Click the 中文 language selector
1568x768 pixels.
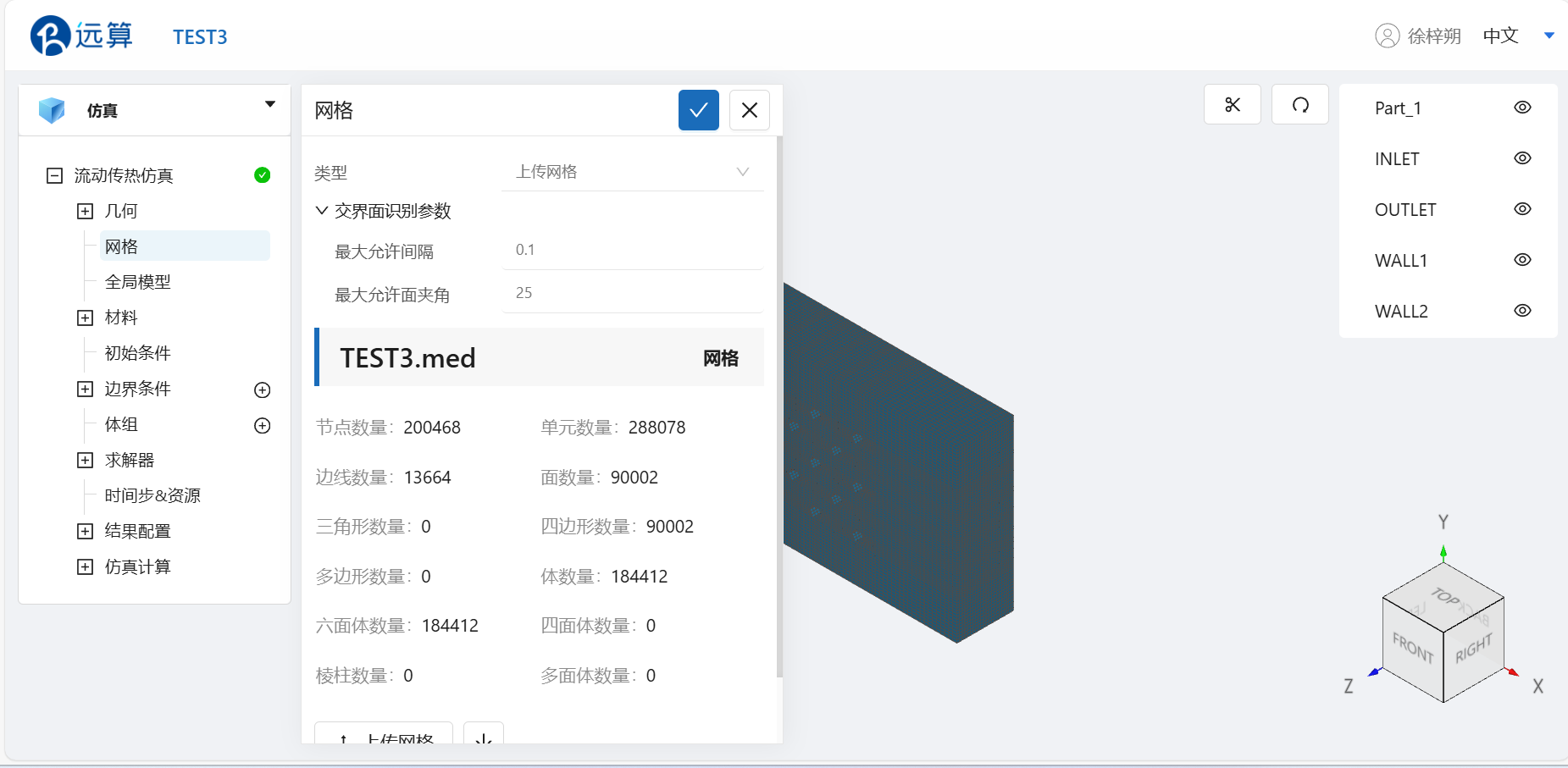(1500, 36)
